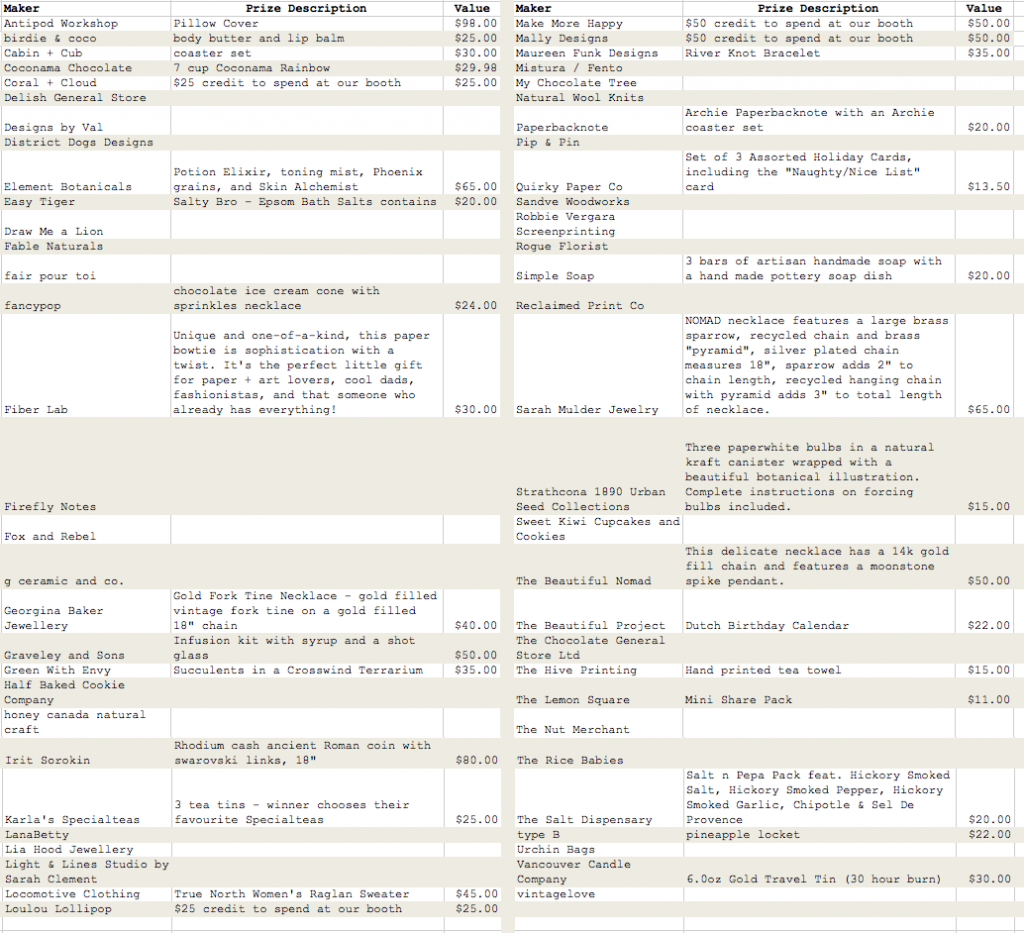1024x933 pixels.
Task: Click the 'Designs by Val' cell
Action: tap(86, 120)
